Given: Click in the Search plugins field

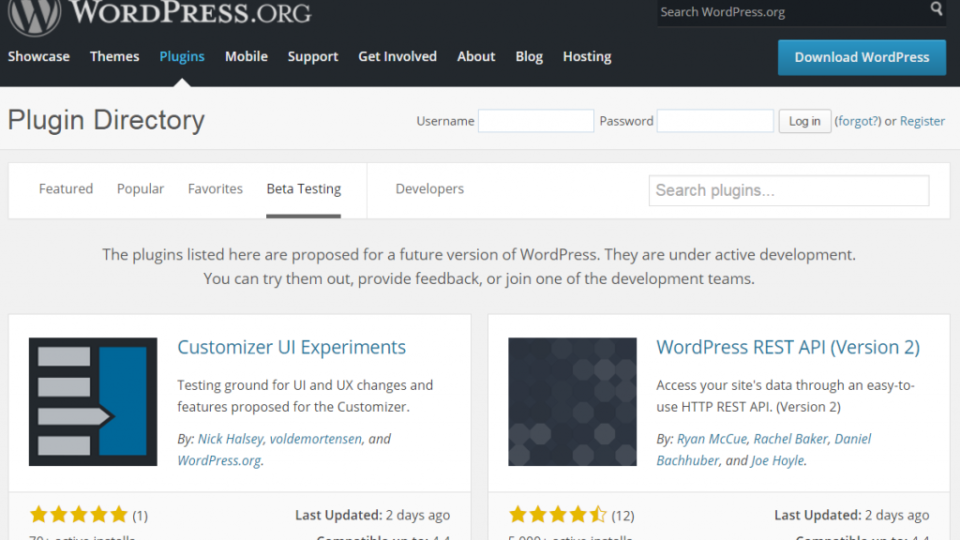Looking at the screenshot, I should point(789,190).
